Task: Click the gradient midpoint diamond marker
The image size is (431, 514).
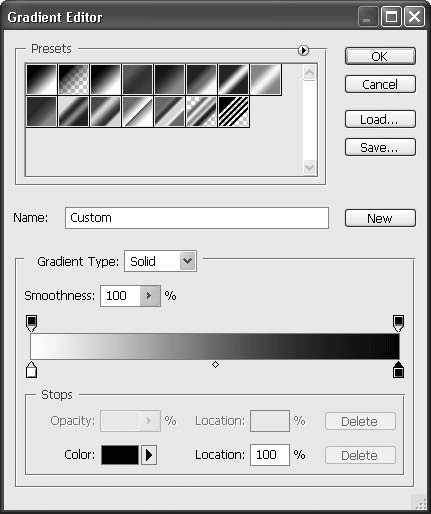Action: click(x=215, y=365)
